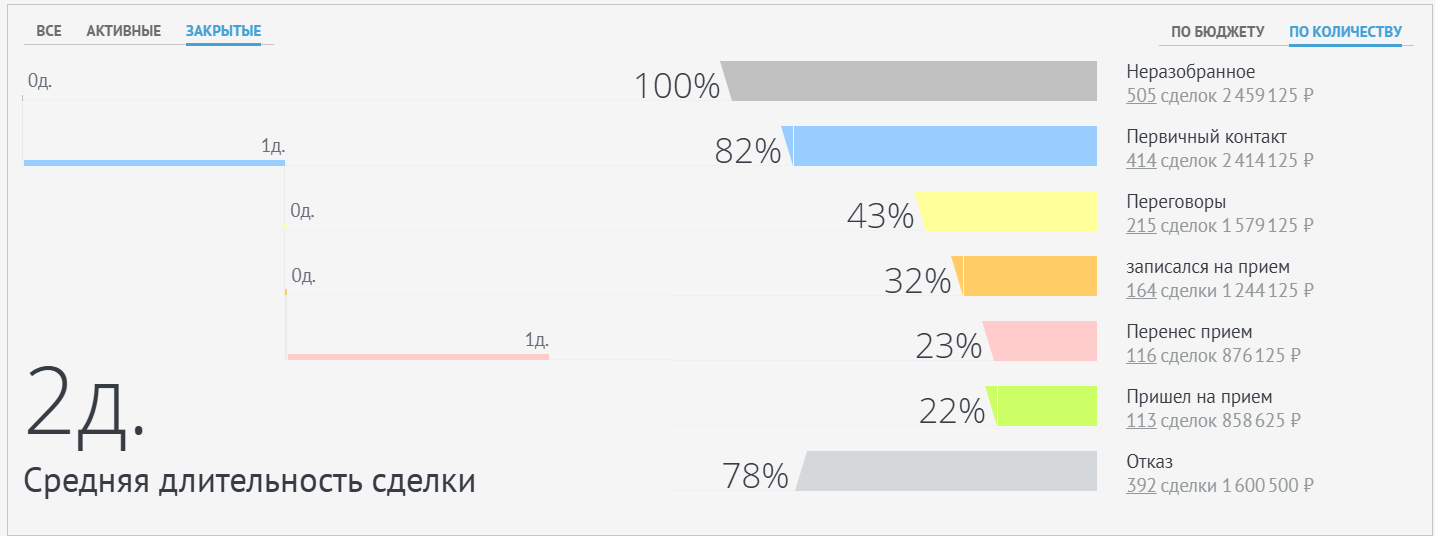
Task: Switch view to ПО БЮДЖЕТУ
Action: 1218,32
